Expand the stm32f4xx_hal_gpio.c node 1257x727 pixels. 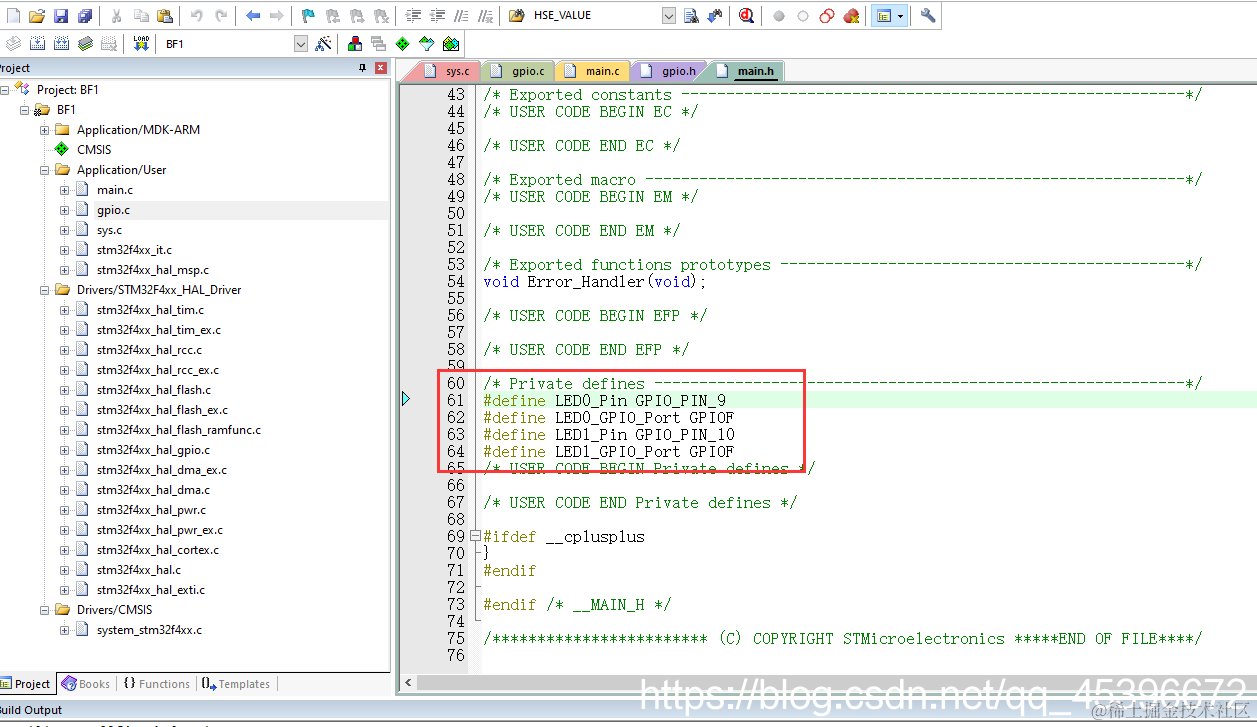tap(65, 450)
